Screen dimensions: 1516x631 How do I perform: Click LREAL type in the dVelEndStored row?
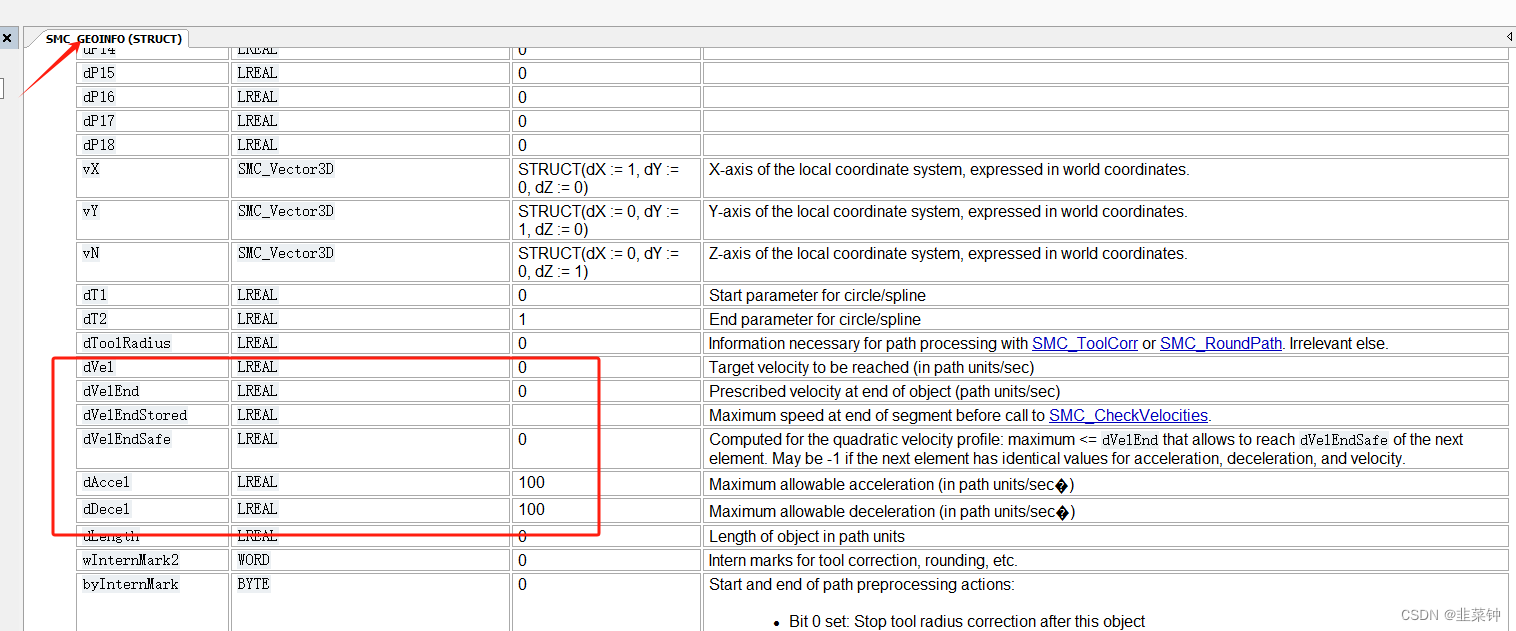click(x=257, y=415)
